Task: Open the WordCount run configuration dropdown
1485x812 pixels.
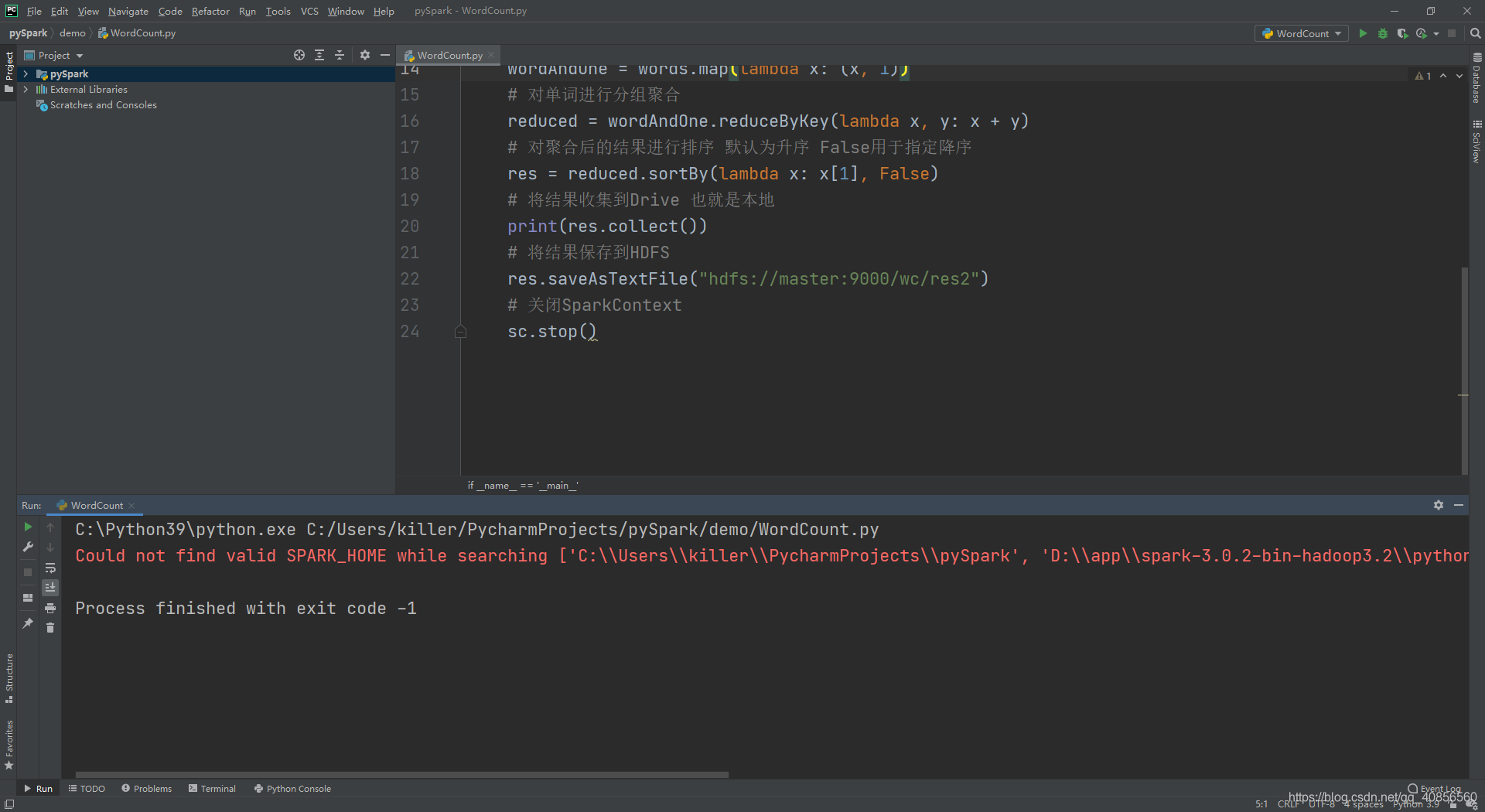Action: tap(1302, 33)
